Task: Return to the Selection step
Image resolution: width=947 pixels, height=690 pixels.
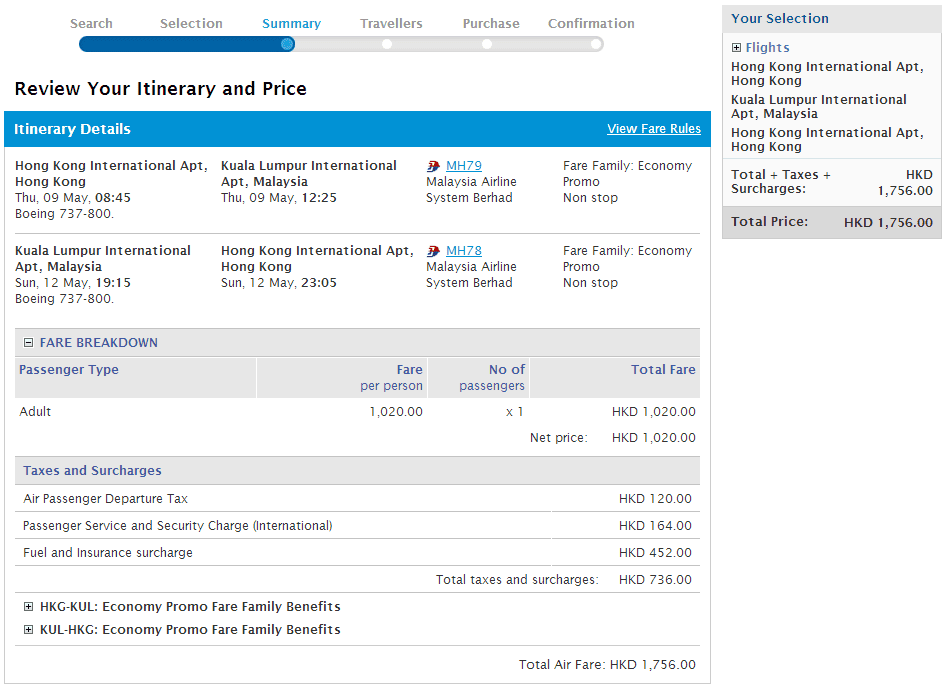Action: 191,23
